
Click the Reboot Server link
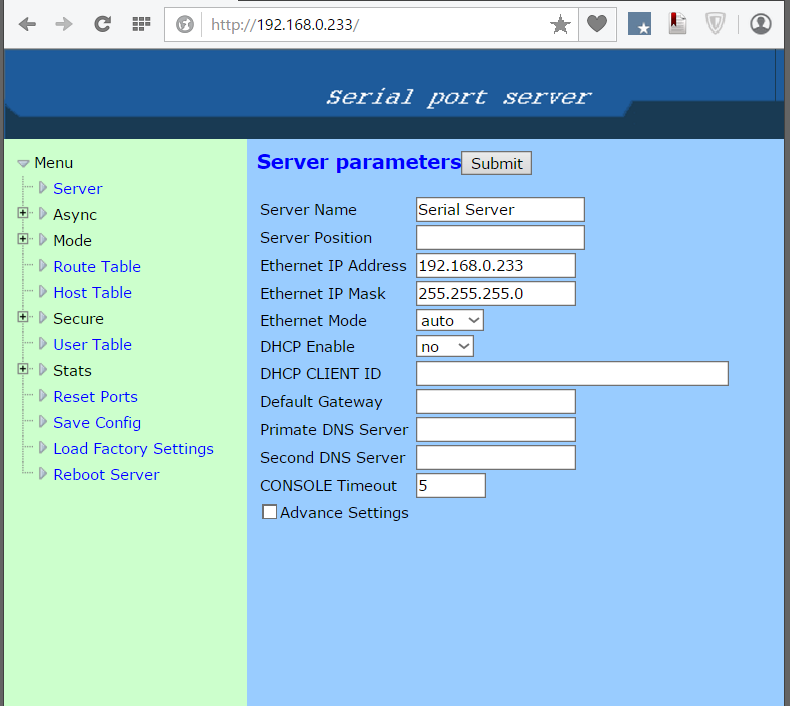[106, 474]
